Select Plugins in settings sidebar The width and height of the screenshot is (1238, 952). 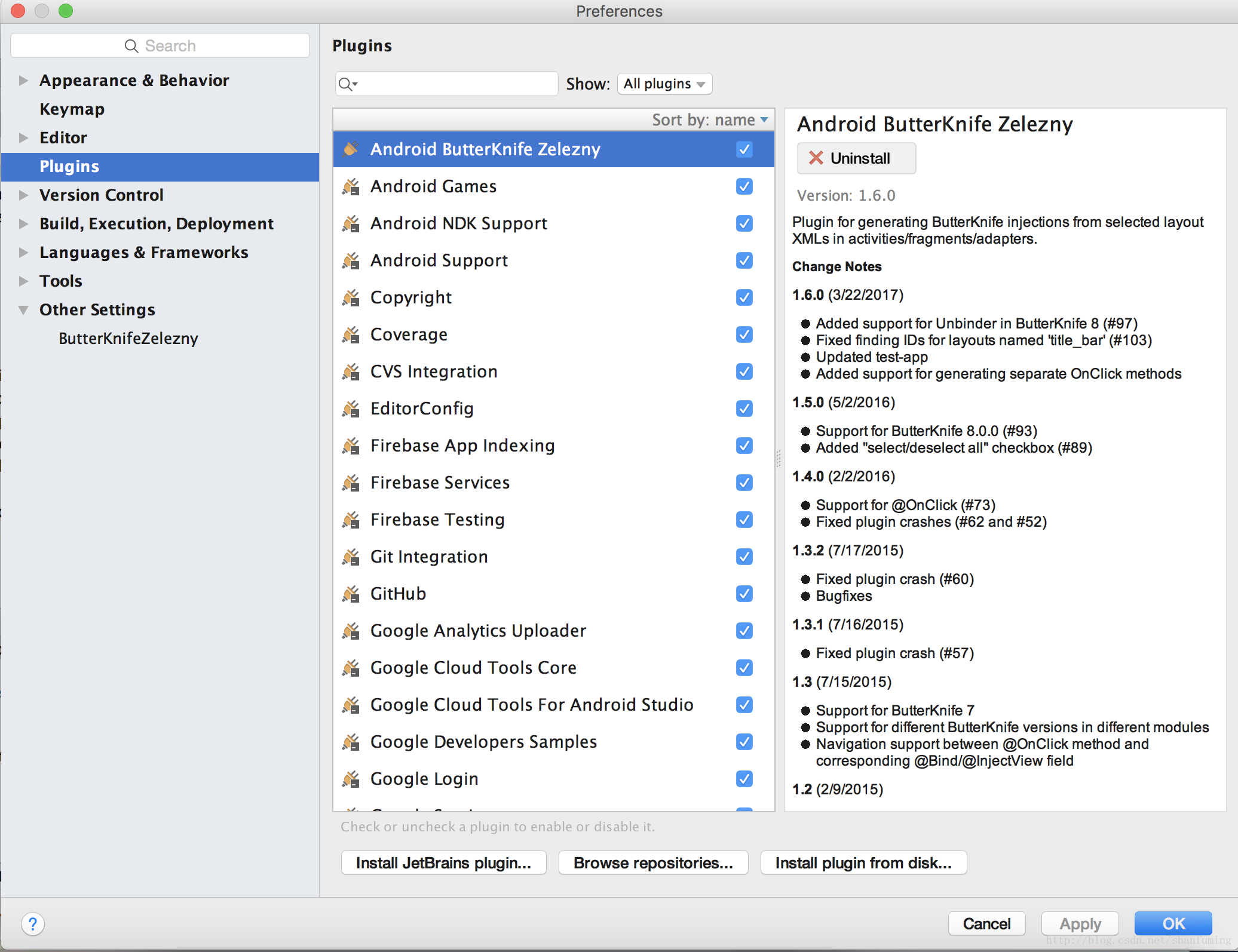(x=160, y=167)
